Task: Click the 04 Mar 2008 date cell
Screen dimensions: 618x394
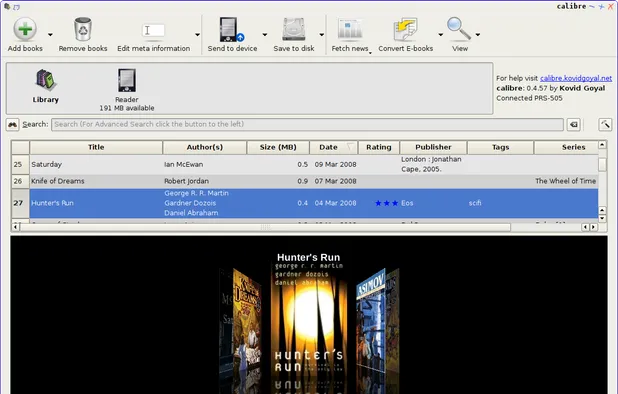Action: [335, 203]
